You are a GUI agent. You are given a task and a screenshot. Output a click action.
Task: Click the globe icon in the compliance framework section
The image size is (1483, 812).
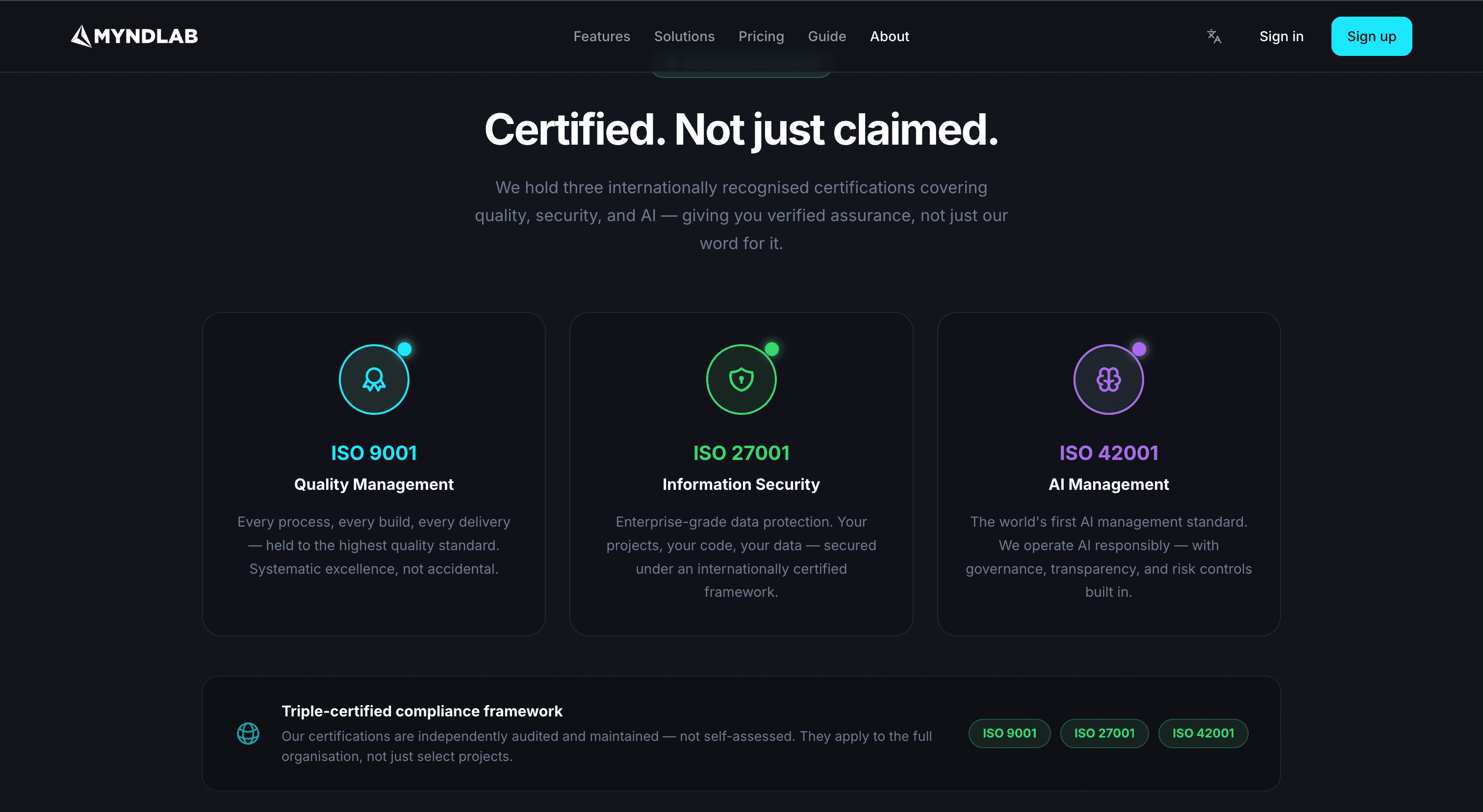point(248,733)
